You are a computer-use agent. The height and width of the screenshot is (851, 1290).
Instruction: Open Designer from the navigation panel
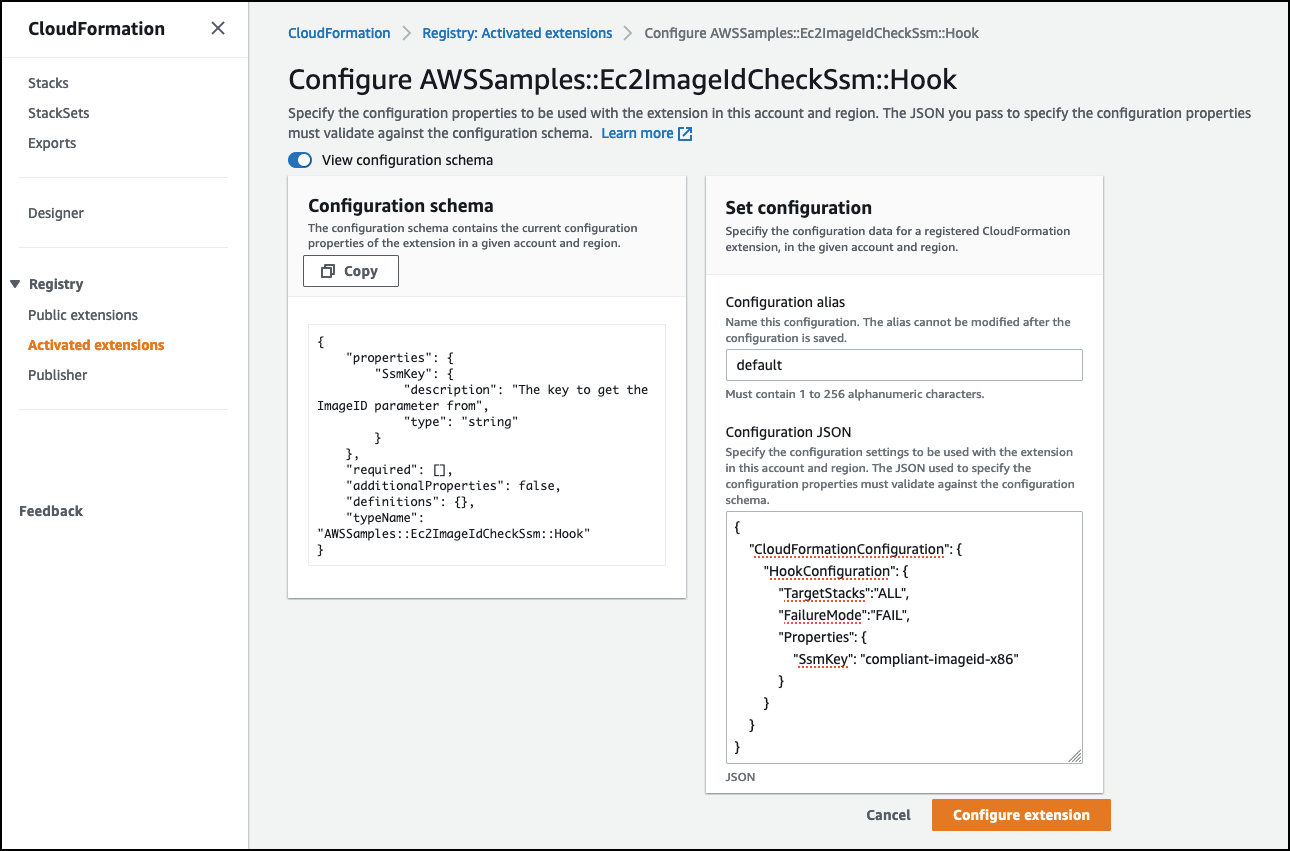[x=55, y=212]
